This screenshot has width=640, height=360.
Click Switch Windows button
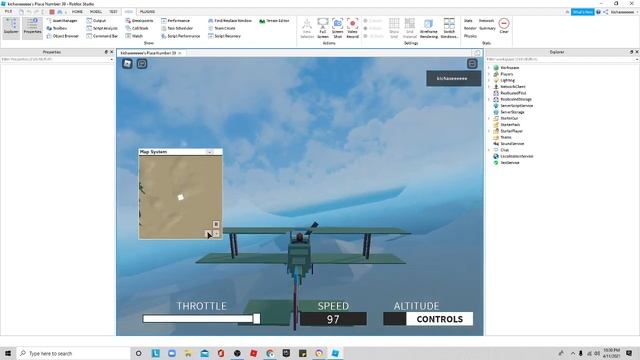point(449,28)
